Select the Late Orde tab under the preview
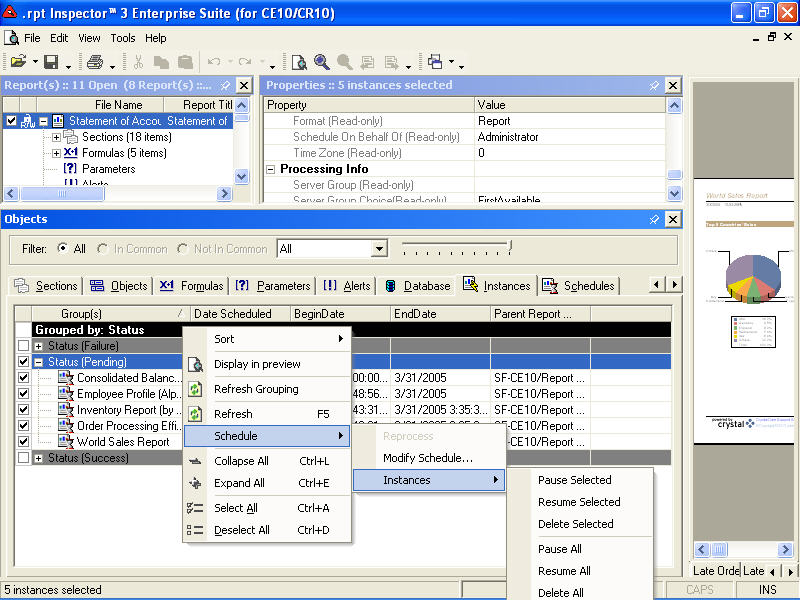800x600 pixels. pyautogui.click(x=716, y=571)
